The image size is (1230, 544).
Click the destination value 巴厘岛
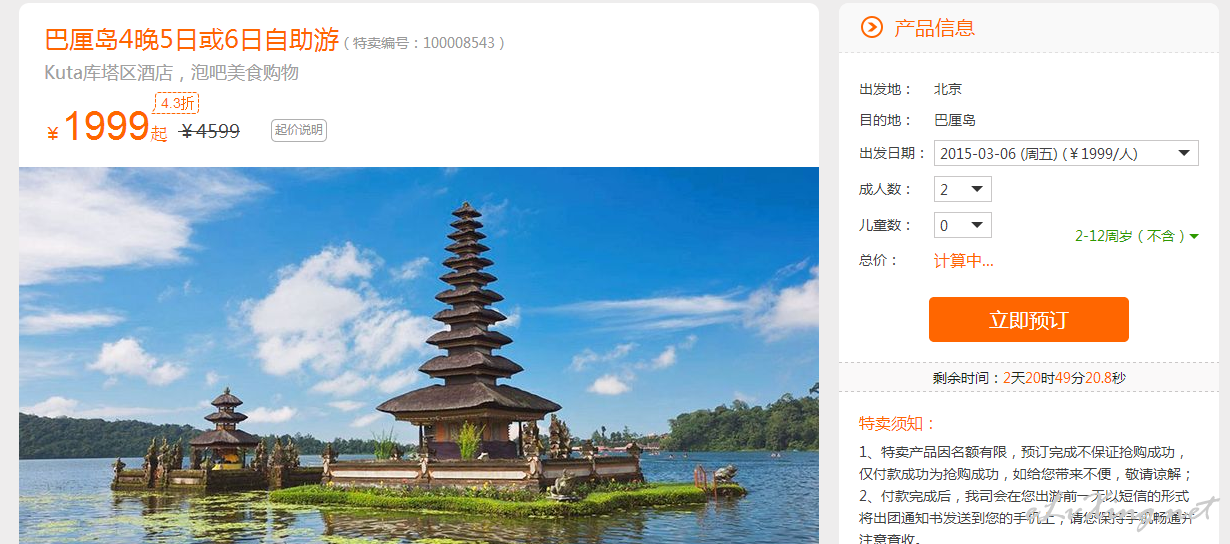point(955,120)
